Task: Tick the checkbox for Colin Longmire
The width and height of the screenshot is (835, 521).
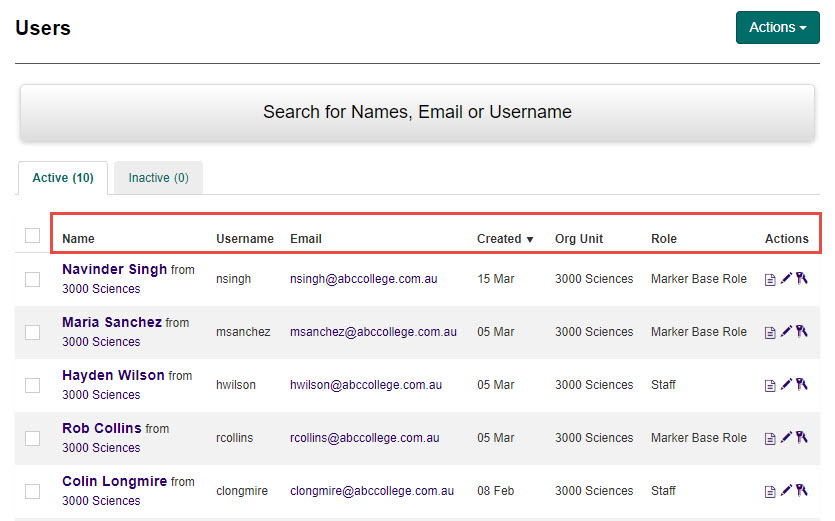Action: coord(32,491)
